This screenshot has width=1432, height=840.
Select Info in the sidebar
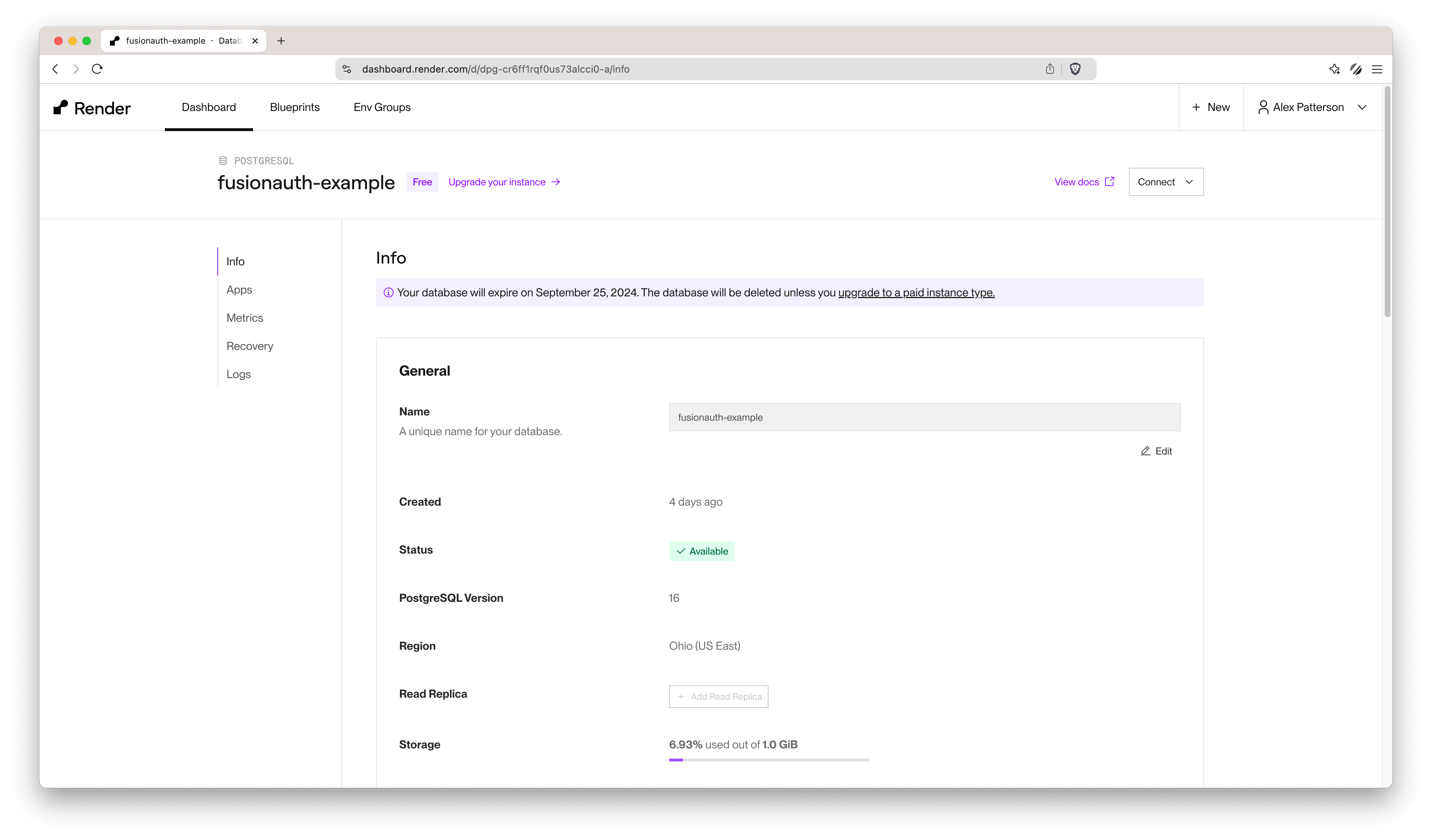235,261
